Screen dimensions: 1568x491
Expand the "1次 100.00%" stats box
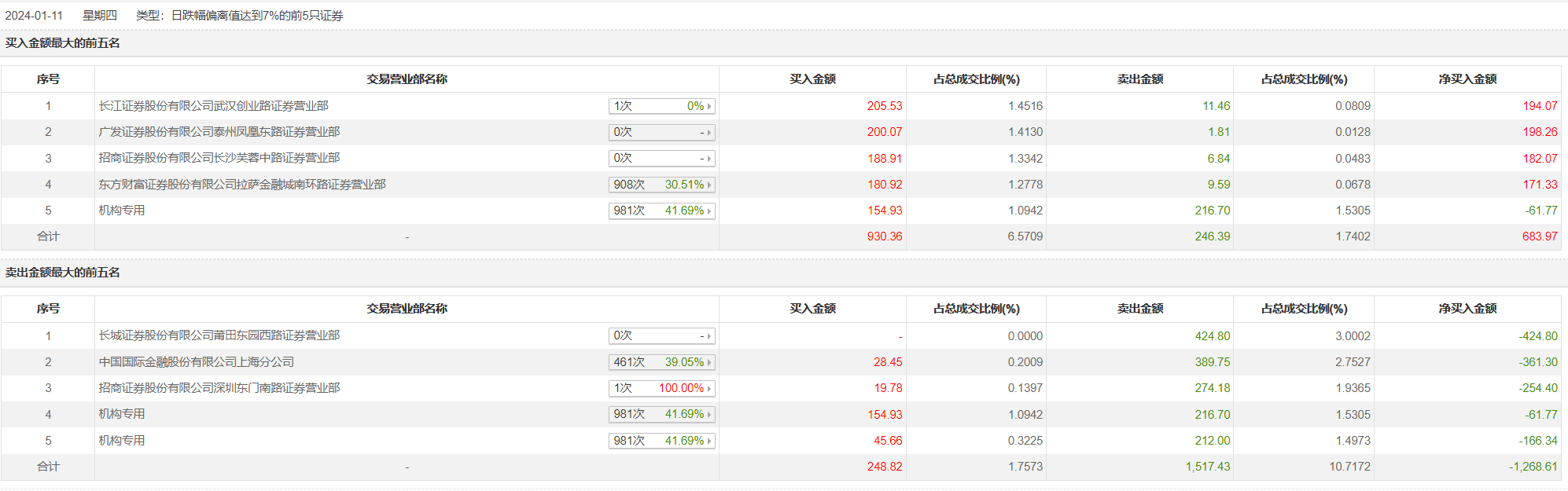[x=661, y=388]
